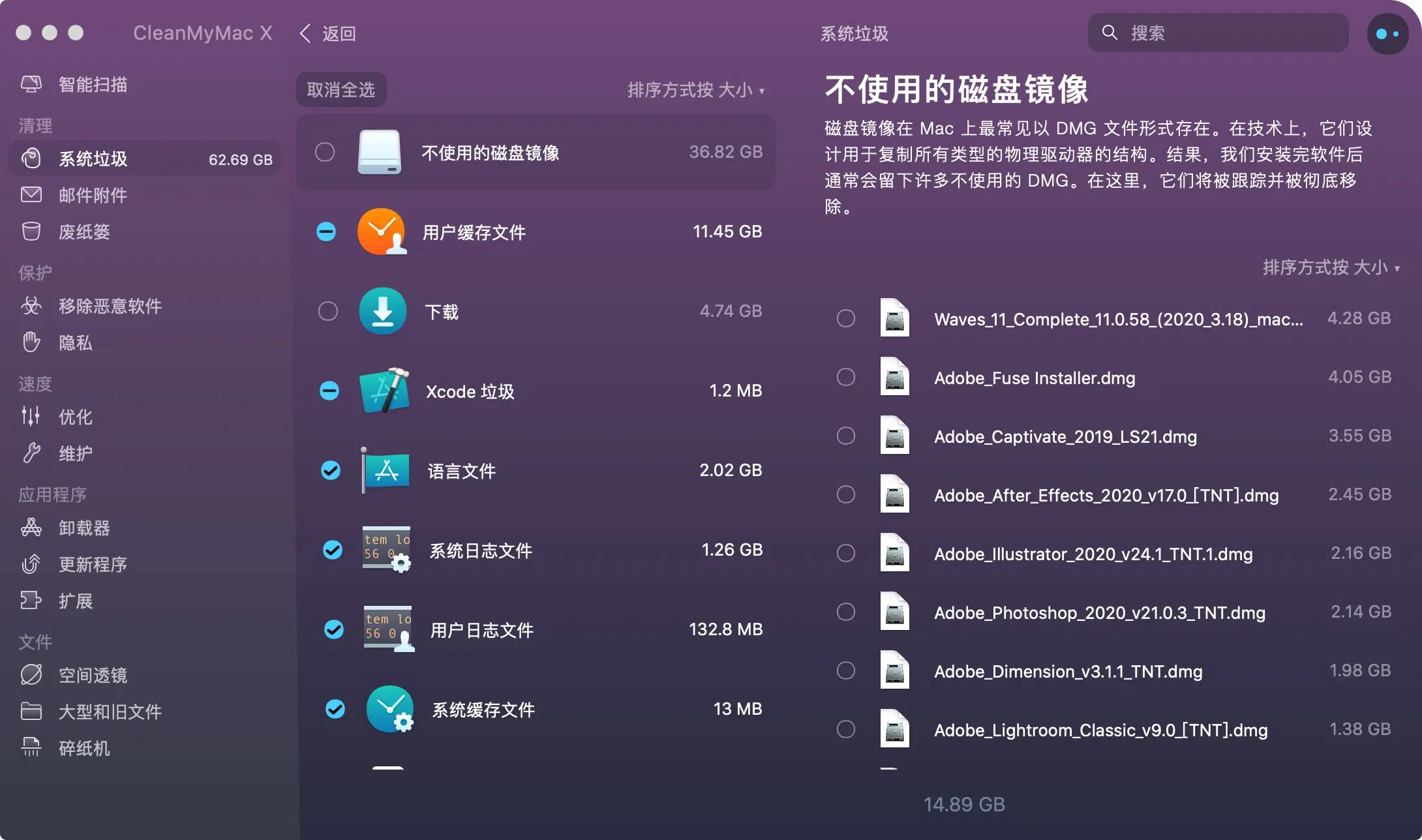The height and width of the screenshot is (840, 1422).
Task: Select 邮件附件 (Mail Attachments) cleanup
Action: tap(93, 194)
